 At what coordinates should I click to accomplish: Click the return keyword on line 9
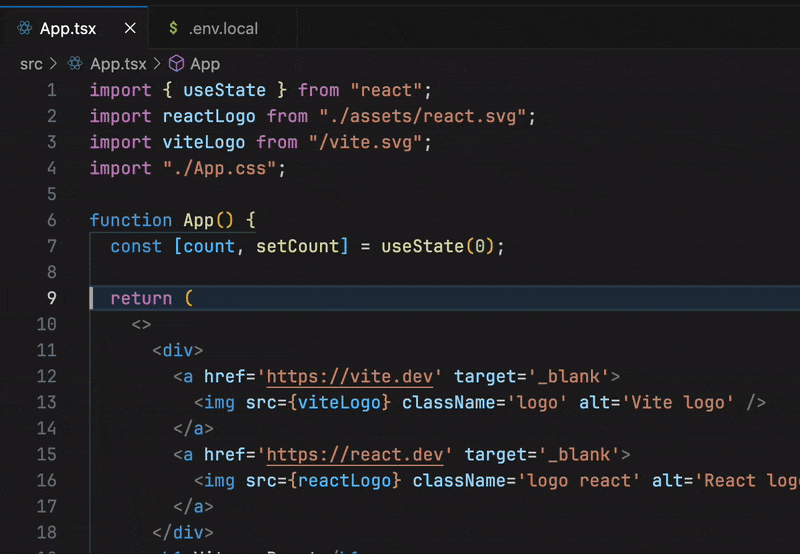click(141, 298)
